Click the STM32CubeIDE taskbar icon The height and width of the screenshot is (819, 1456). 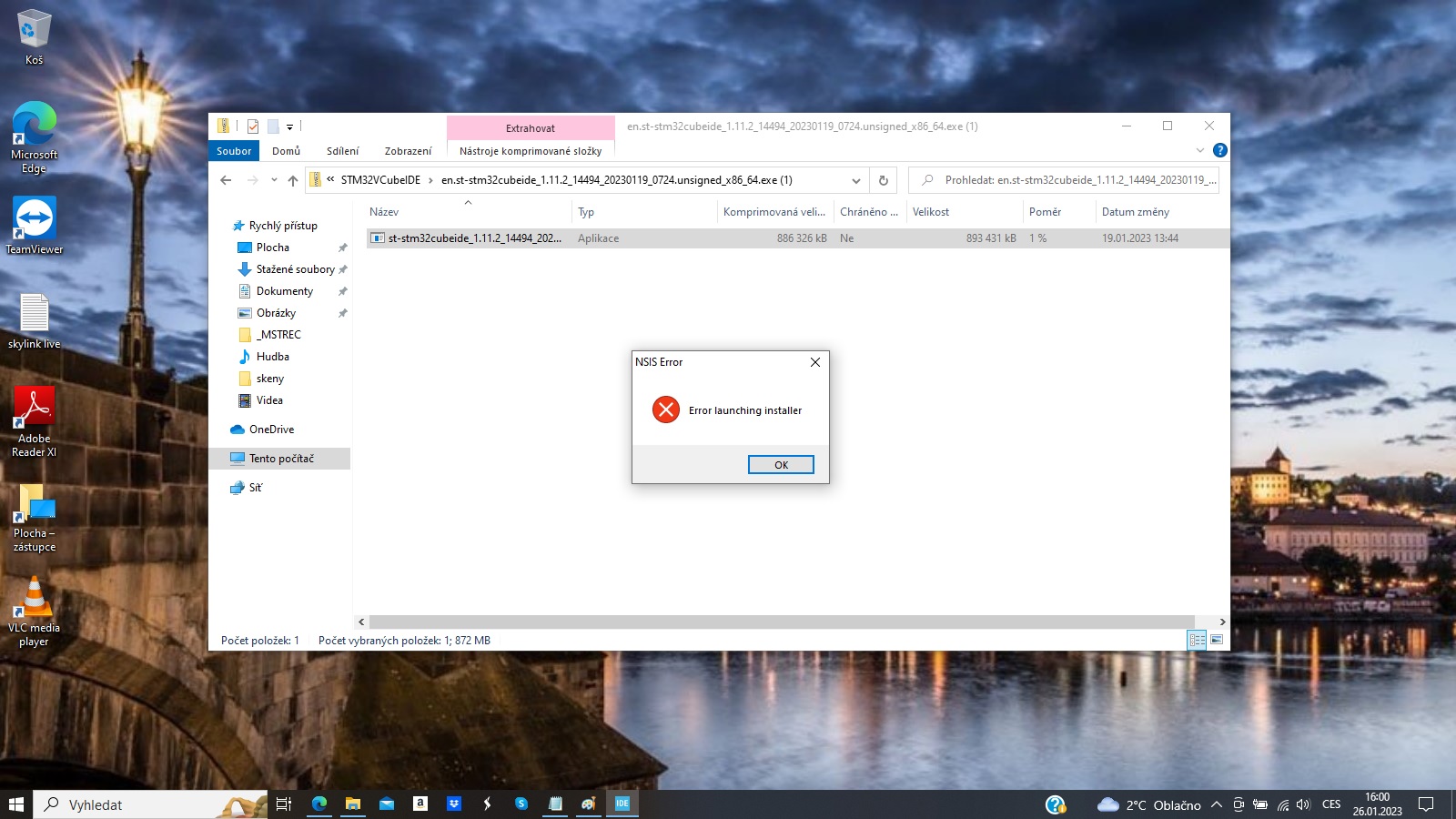click(x=622, y=804)
